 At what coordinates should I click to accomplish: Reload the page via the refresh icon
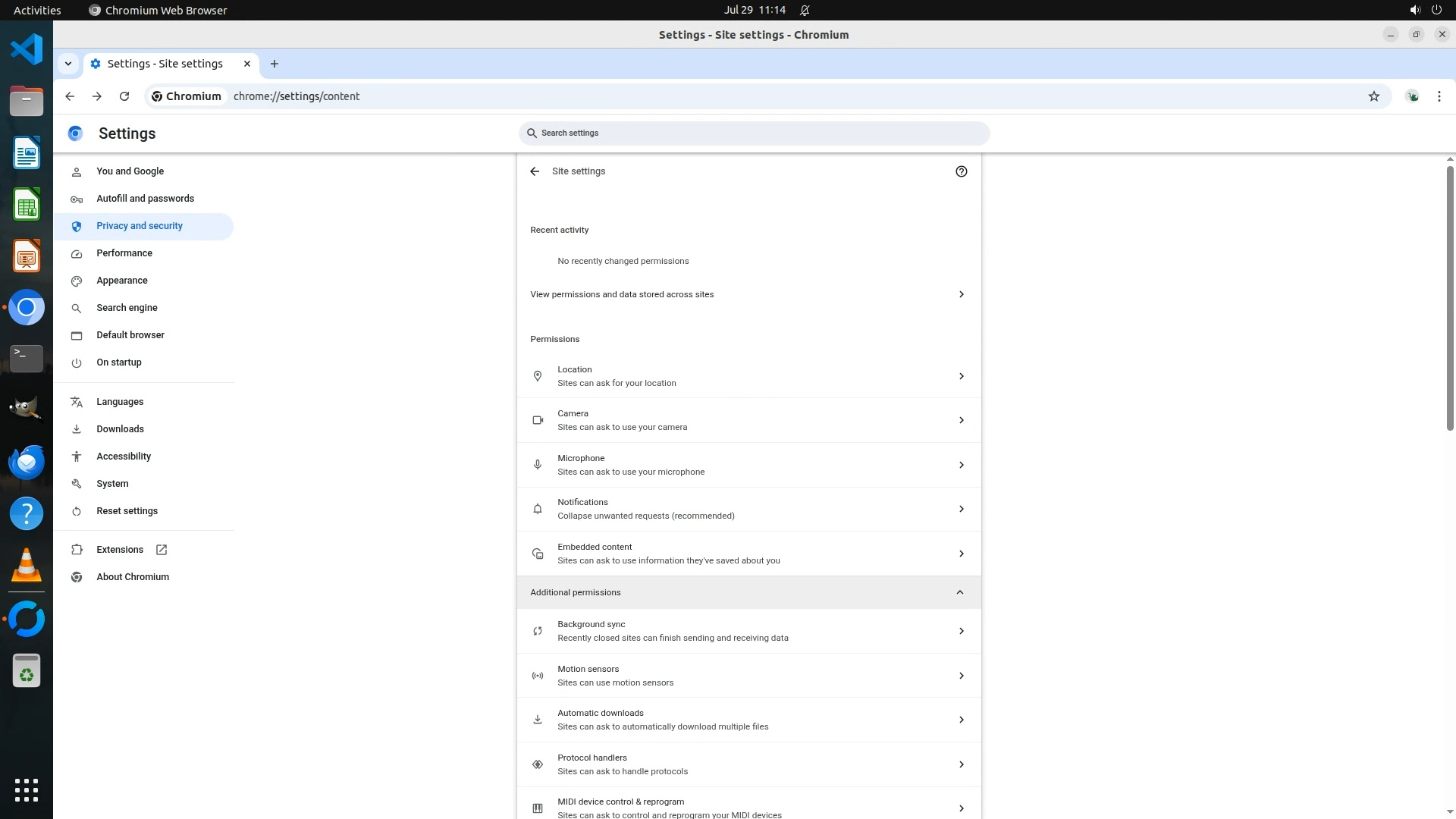pyautogui.click(x=124, y=96)
